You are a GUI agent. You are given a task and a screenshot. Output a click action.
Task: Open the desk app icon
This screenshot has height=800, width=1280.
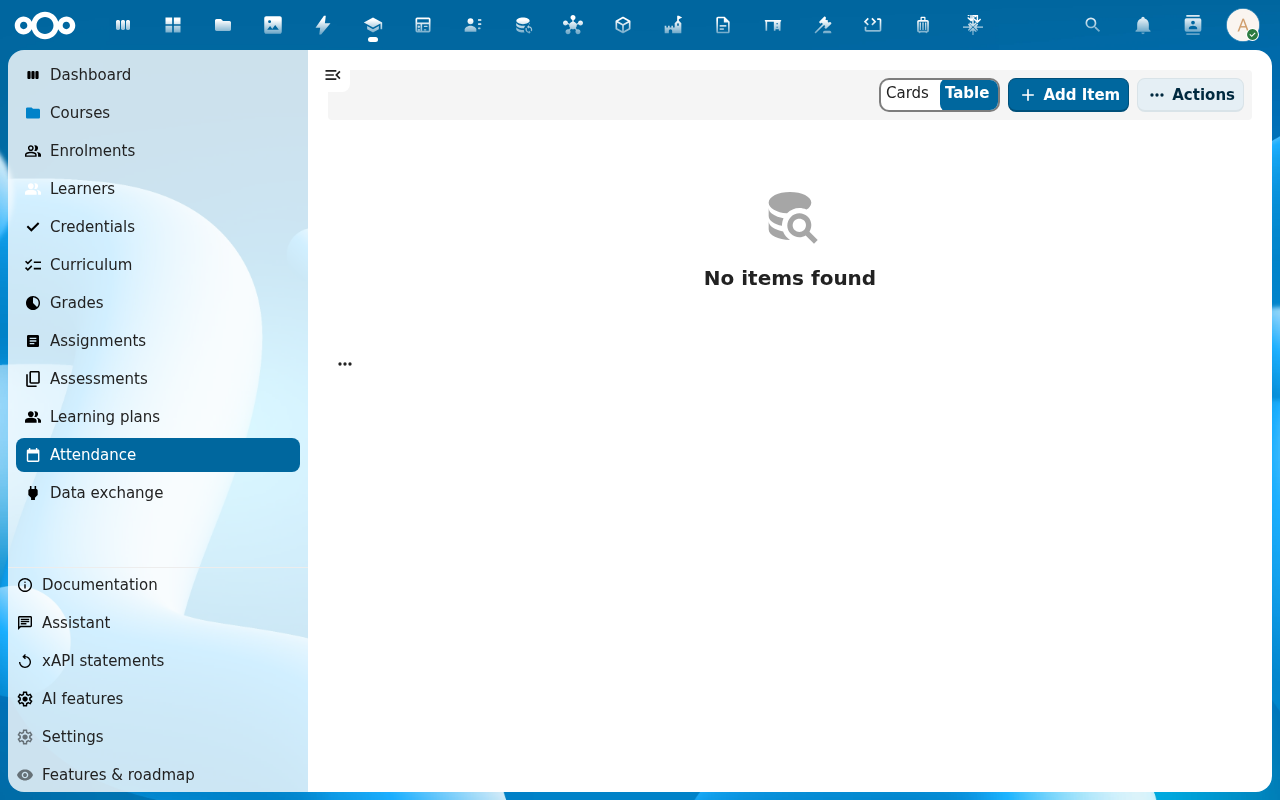point(773,25)
